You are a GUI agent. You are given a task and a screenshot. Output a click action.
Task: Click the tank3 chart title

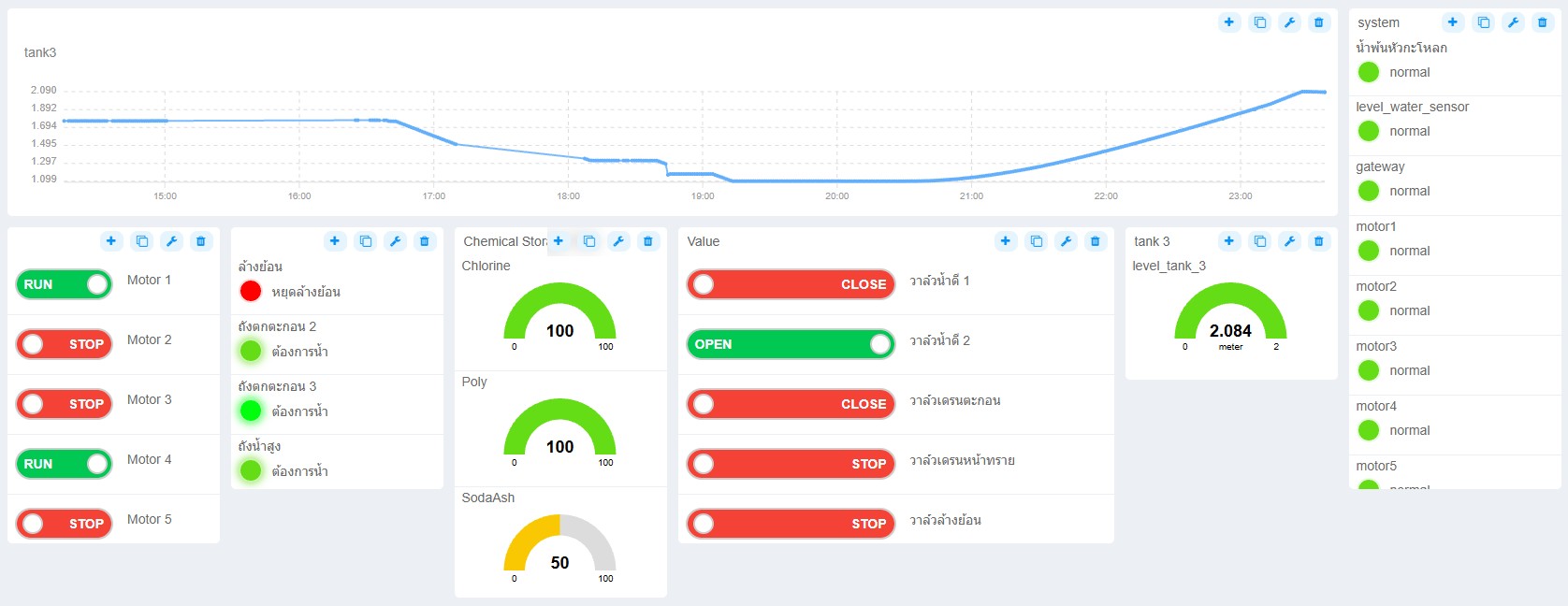click(x=40, y=52)
